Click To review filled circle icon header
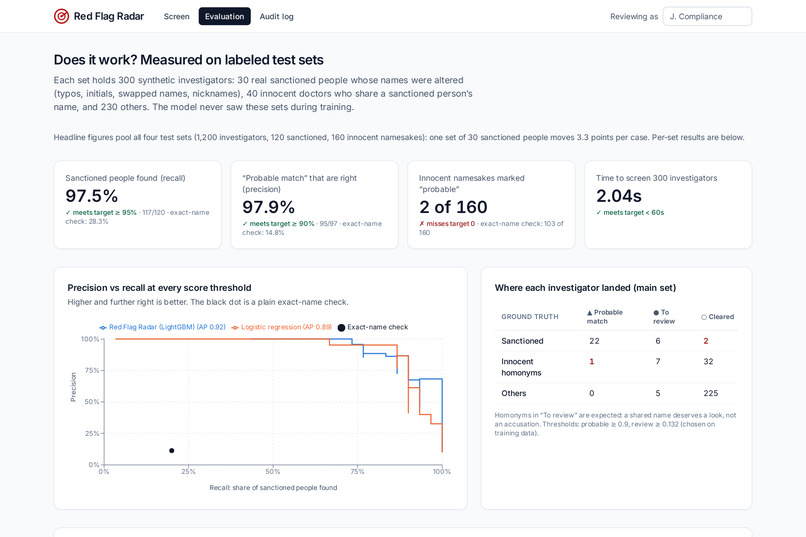Screen dimensions: 806x537 [656, 312]
